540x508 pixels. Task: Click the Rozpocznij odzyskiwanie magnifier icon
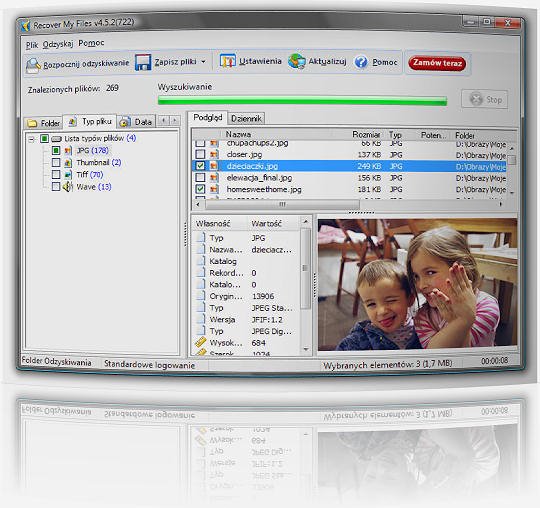[33, 65]
